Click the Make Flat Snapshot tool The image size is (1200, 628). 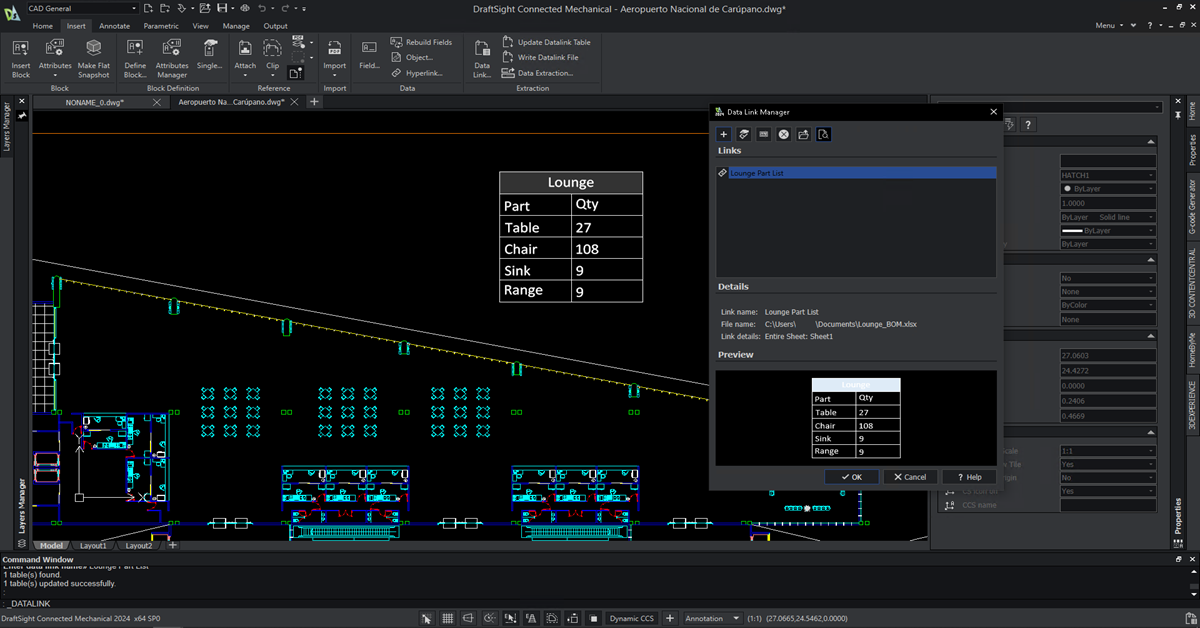coord(93,55)
